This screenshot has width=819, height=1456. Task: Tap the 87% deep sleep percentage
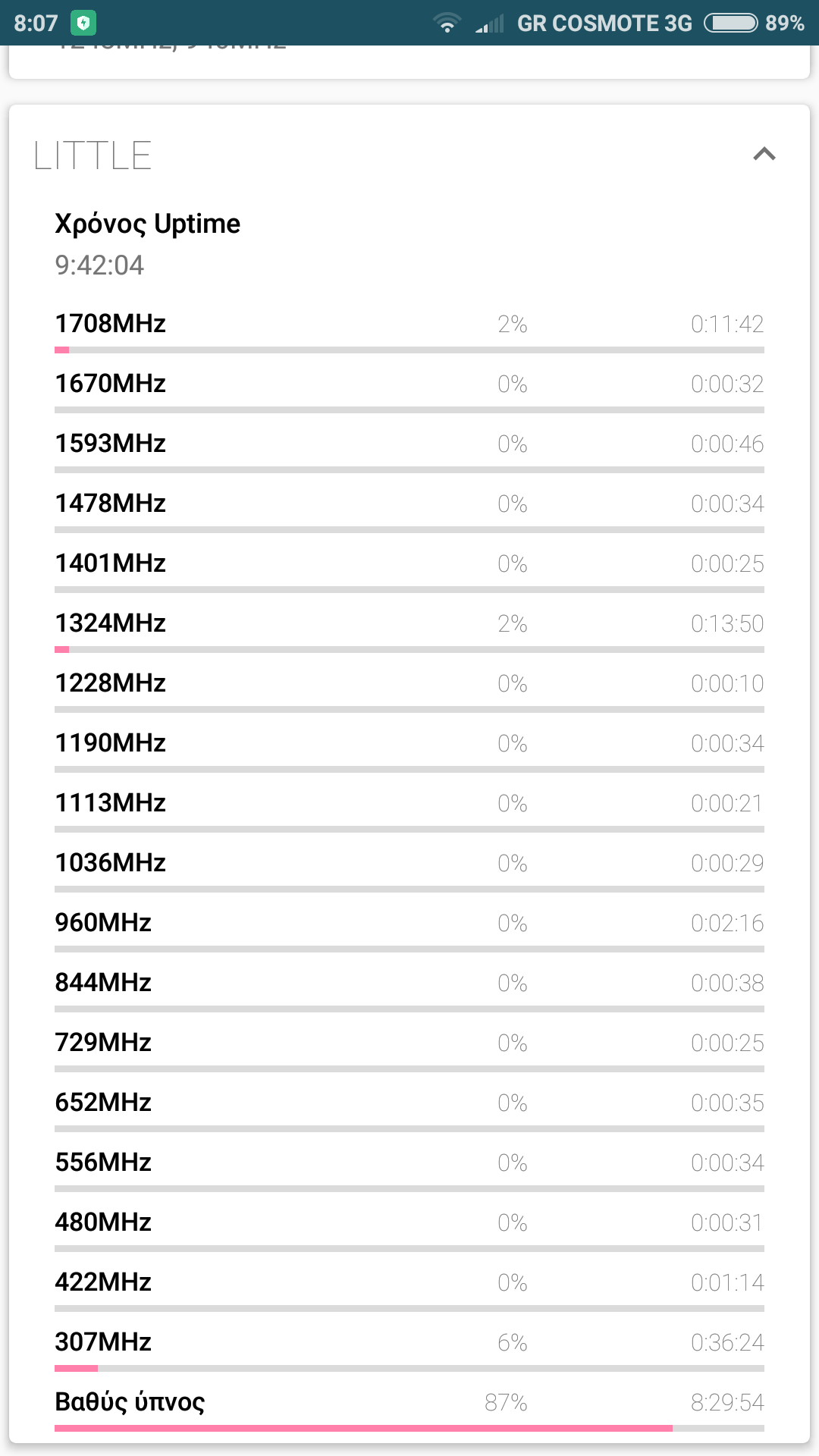point(506,1402)
